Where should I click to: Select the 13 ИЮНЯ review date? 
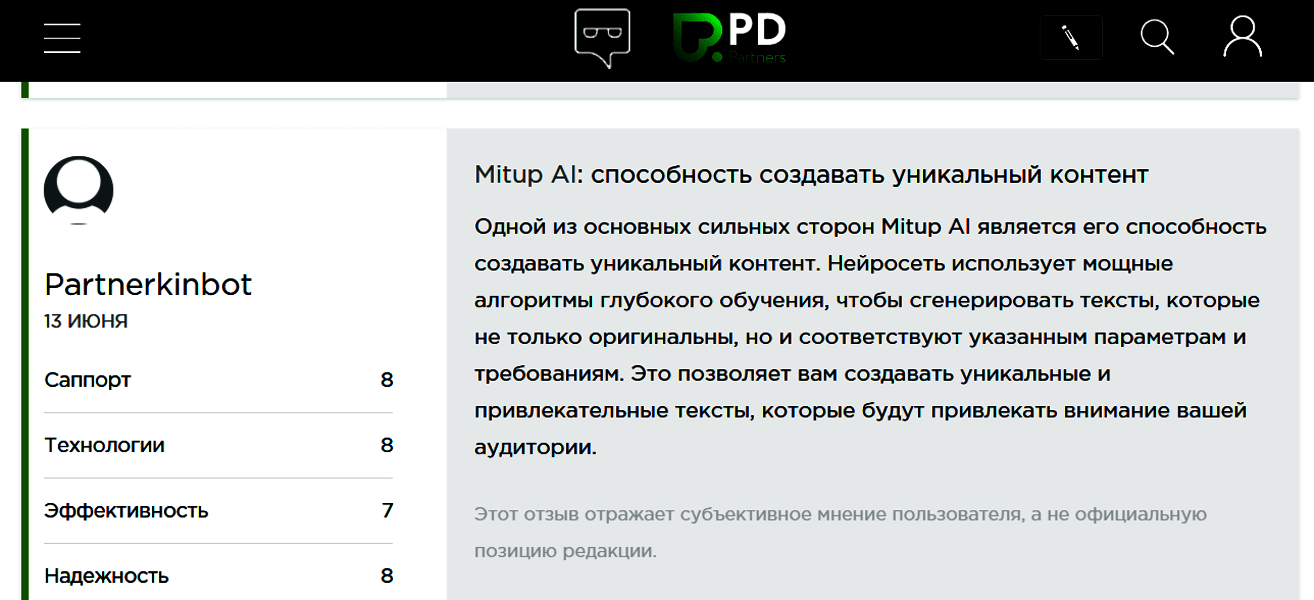click(86, 322)
